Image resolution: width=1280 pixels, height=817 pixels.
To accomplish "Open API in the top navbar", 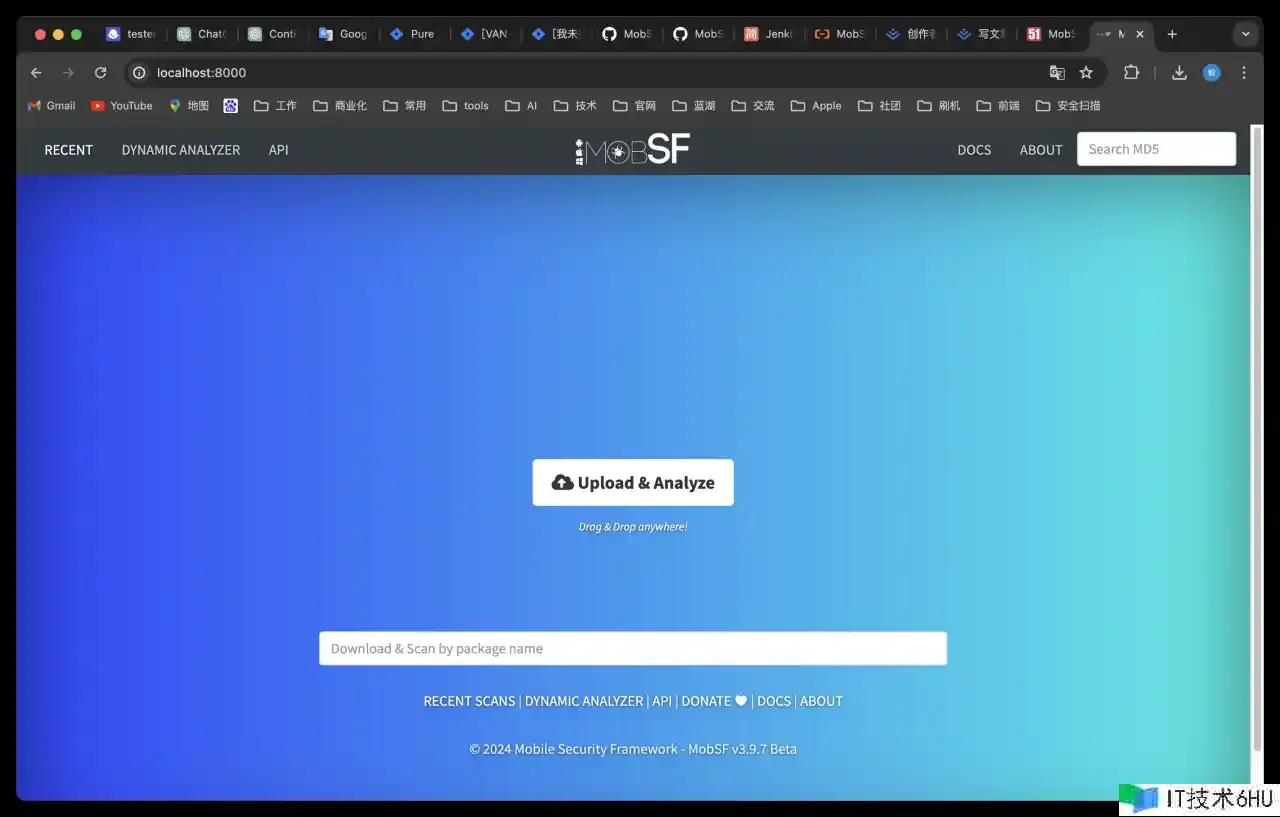I will (278, 150).
